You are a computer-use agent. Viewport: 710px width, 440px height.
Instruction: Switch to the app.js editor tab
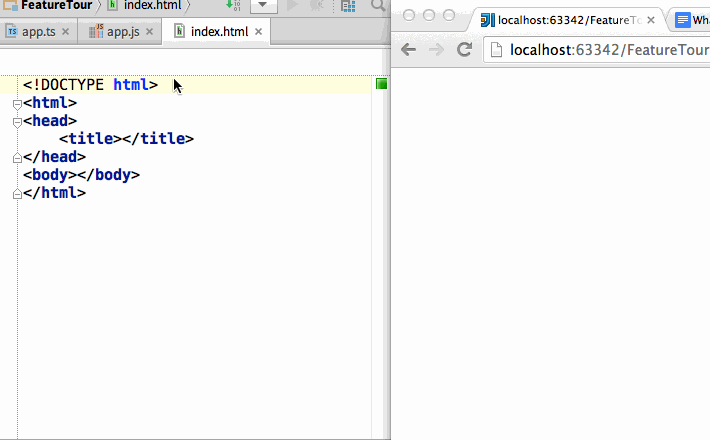point(122,31)
